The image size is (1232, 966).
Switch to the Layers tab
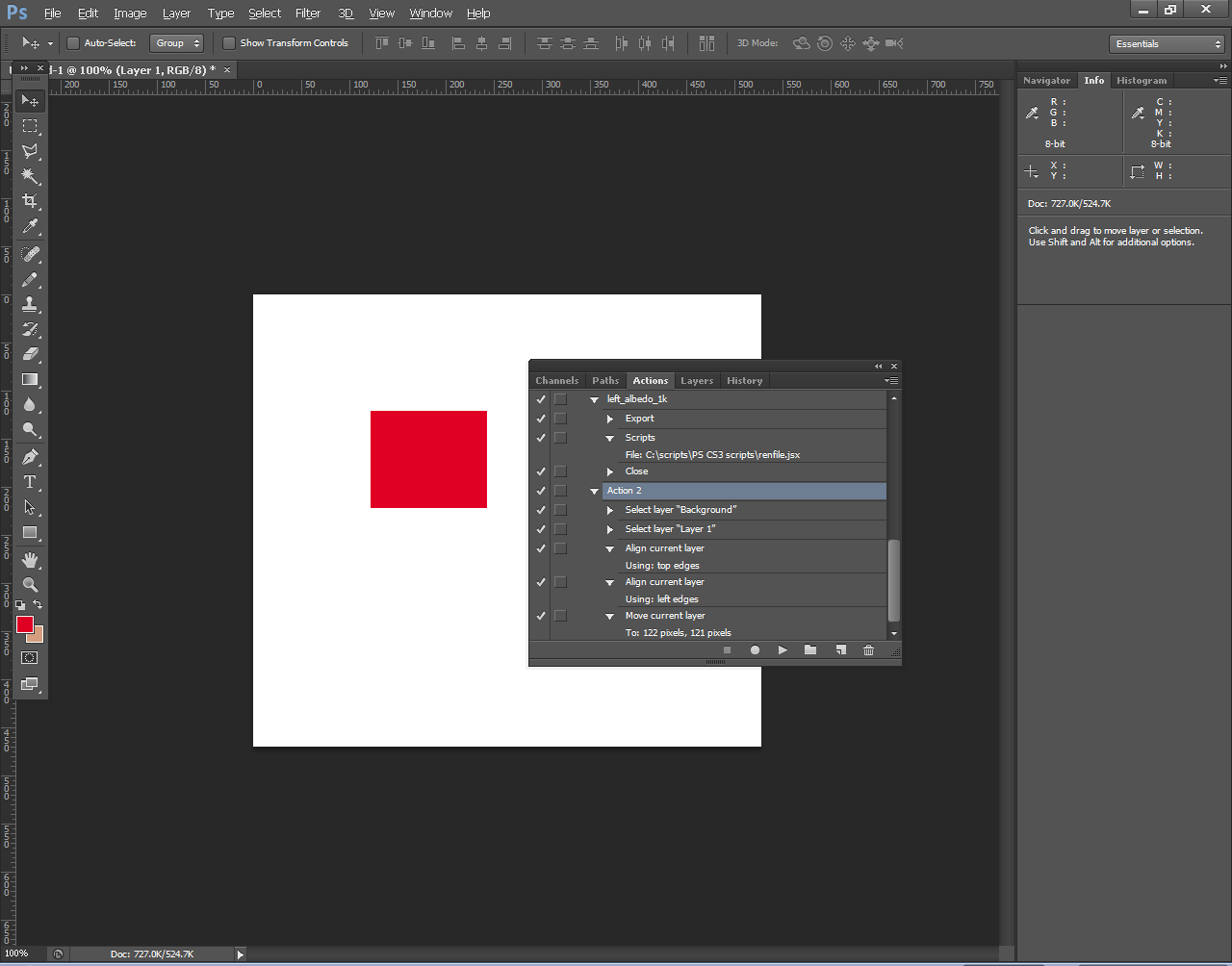697,381
